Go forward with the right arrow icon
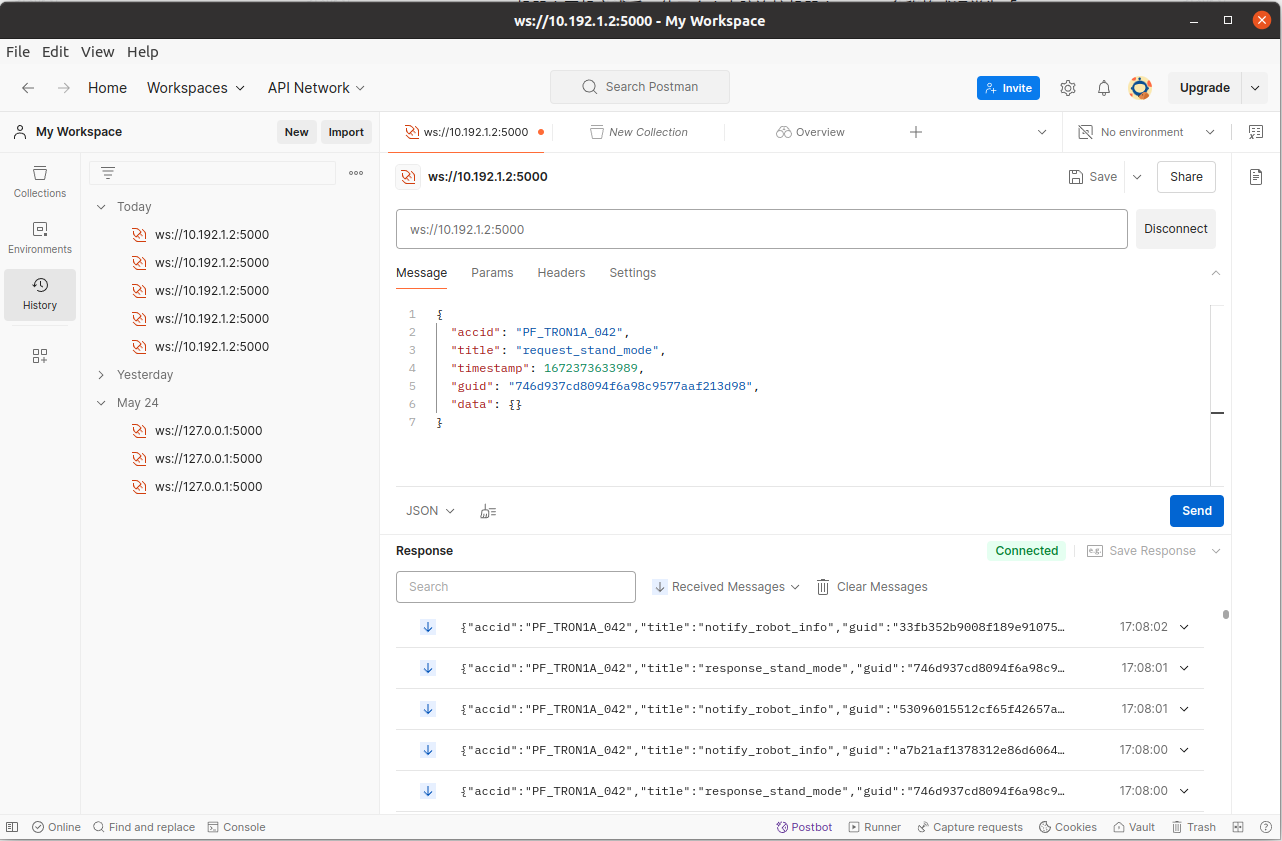This screenshot has height=841, width=1282. point(64,88)
